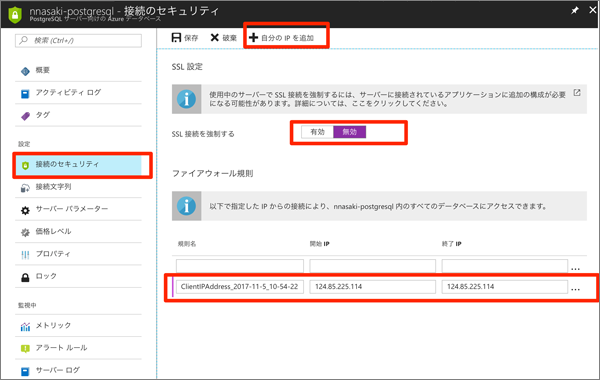This screenshot has width=600, height=380.
Task: Click the info icon in the firewall notice
Action: click(x=186, y=206)
